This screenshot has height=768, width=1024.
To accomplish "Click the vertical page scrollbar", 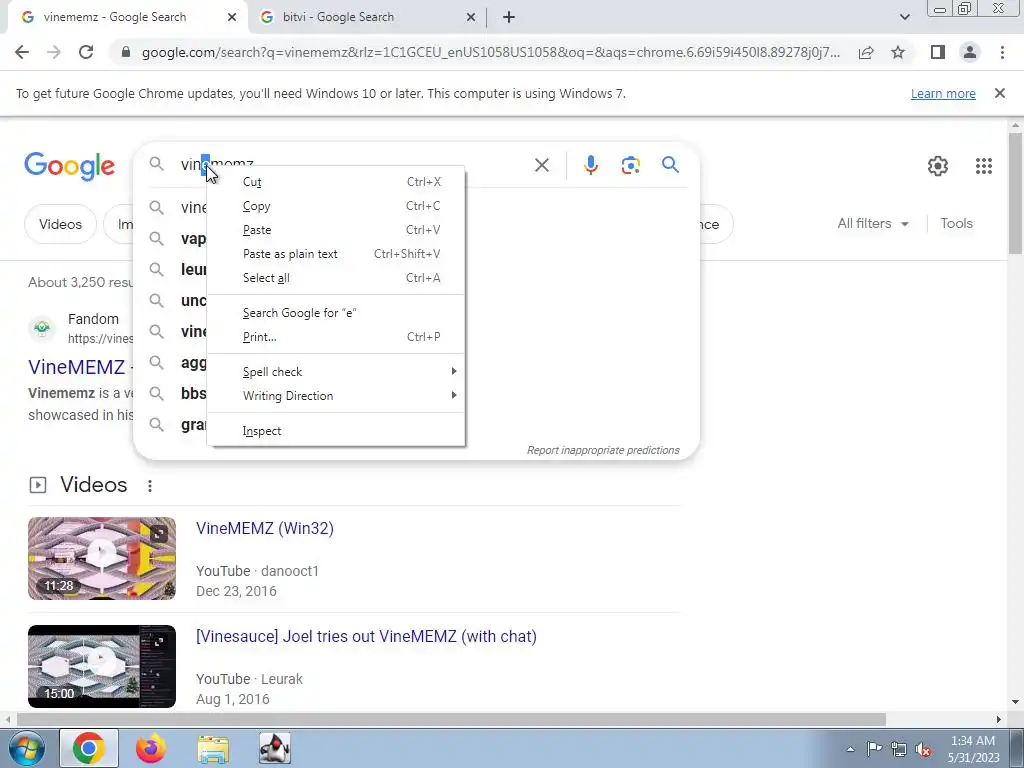I will 1016,193.
